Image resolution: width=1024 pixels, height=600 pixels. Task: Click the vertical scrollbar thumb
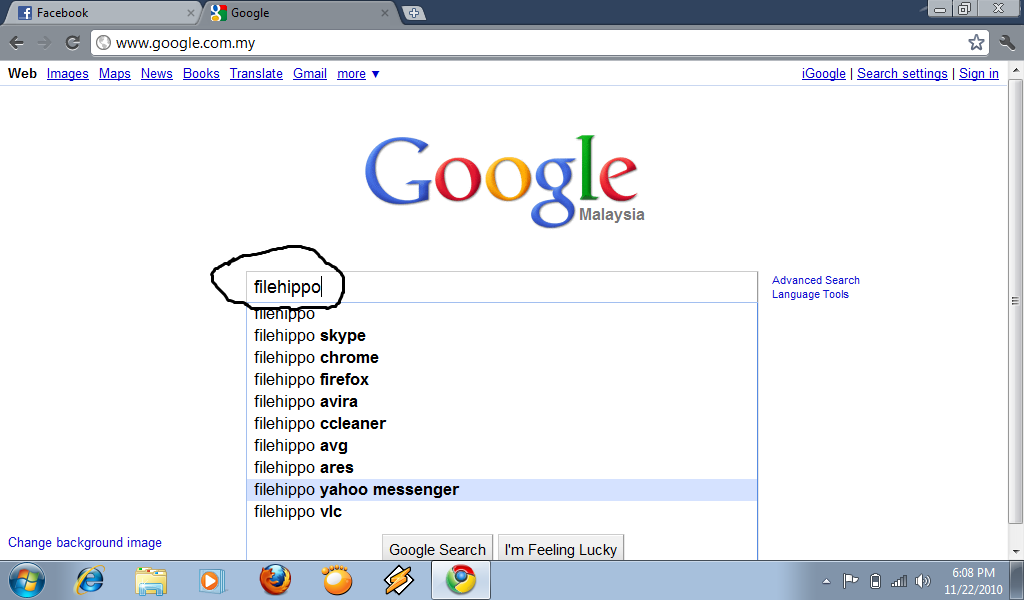(x=1016, y=301)
